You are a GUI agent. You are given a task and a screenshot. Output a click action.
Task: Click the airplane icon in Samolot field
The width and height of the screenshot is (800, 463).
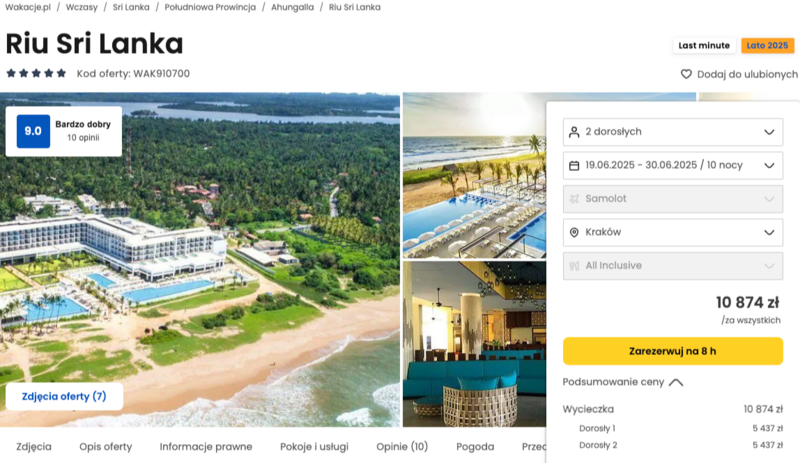(x=574, y=199)
